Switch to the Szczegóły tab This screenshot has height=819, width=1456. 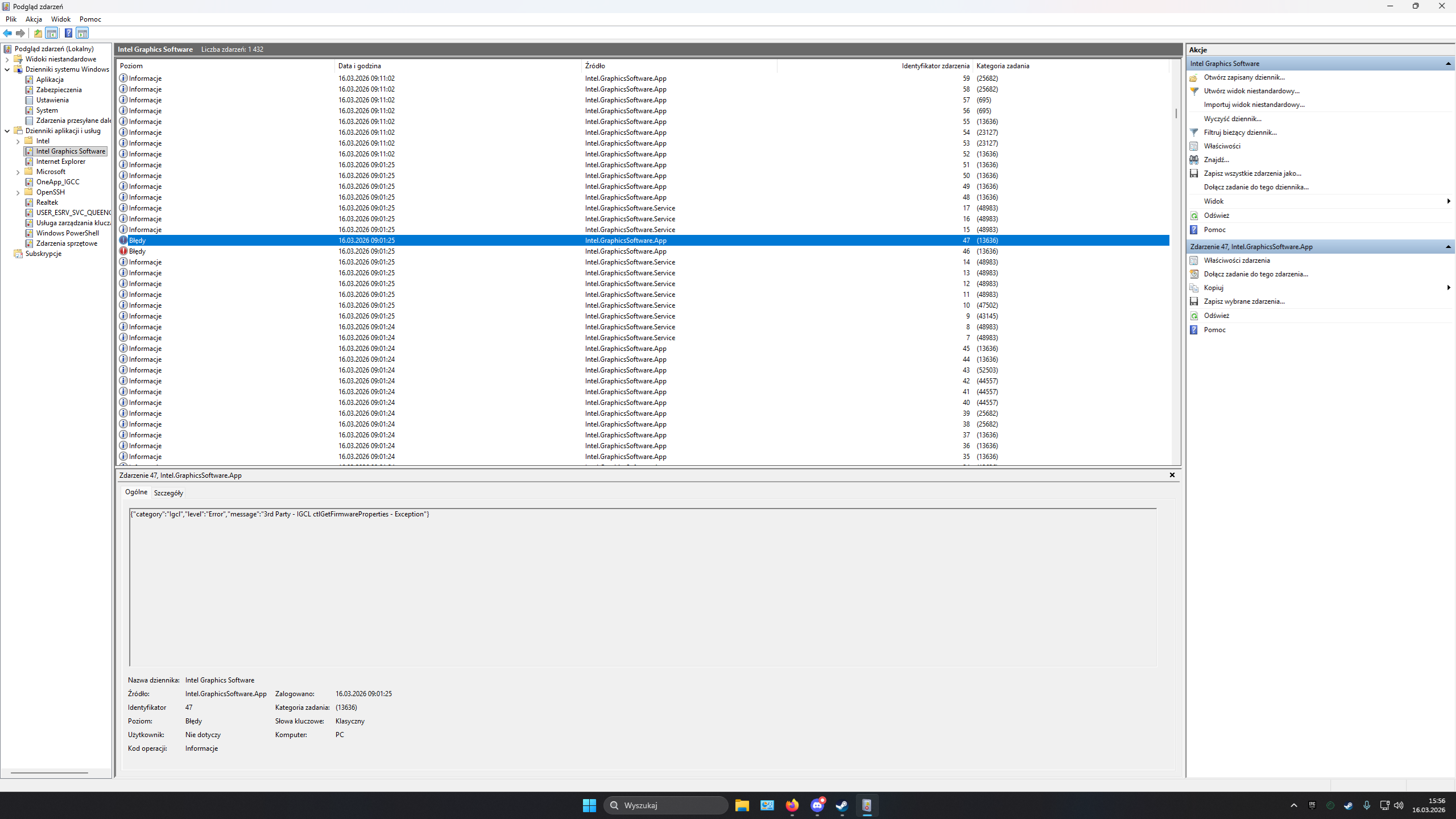click(x=168, y=493)
